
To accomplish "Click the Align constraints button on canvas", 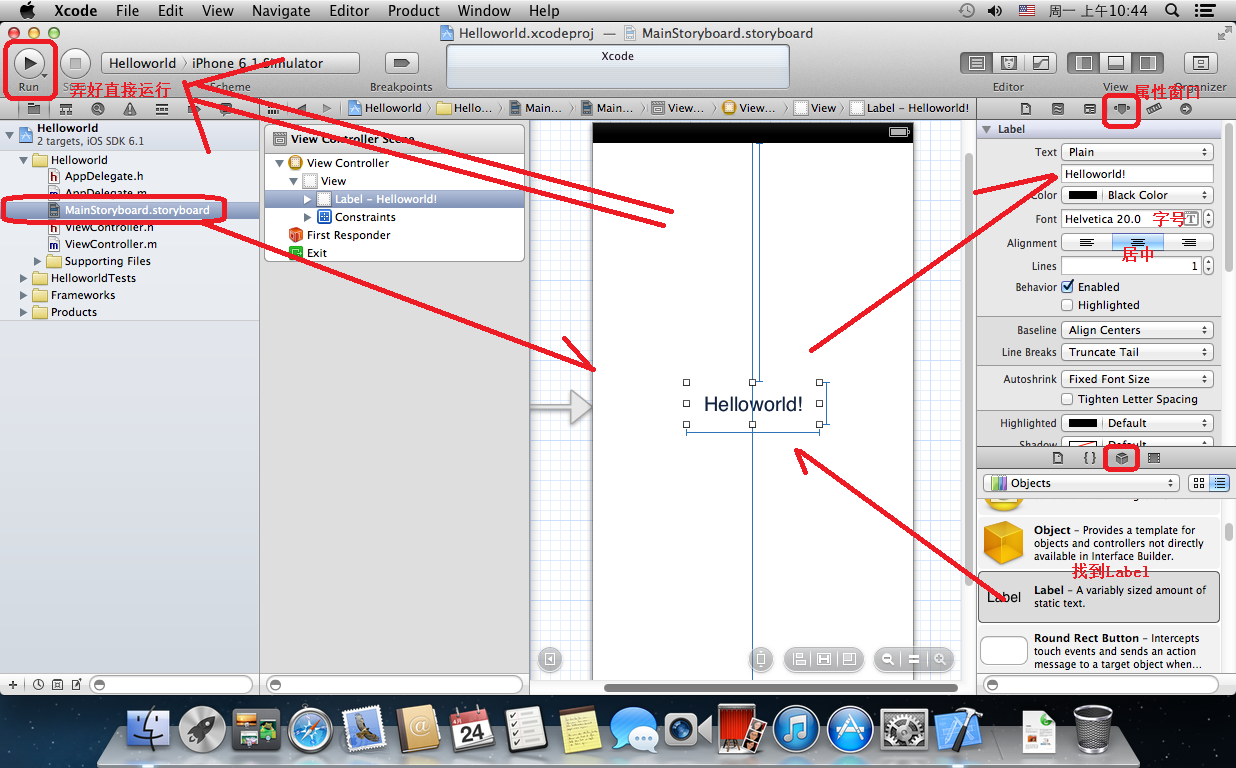I will (x=799, y=659).
